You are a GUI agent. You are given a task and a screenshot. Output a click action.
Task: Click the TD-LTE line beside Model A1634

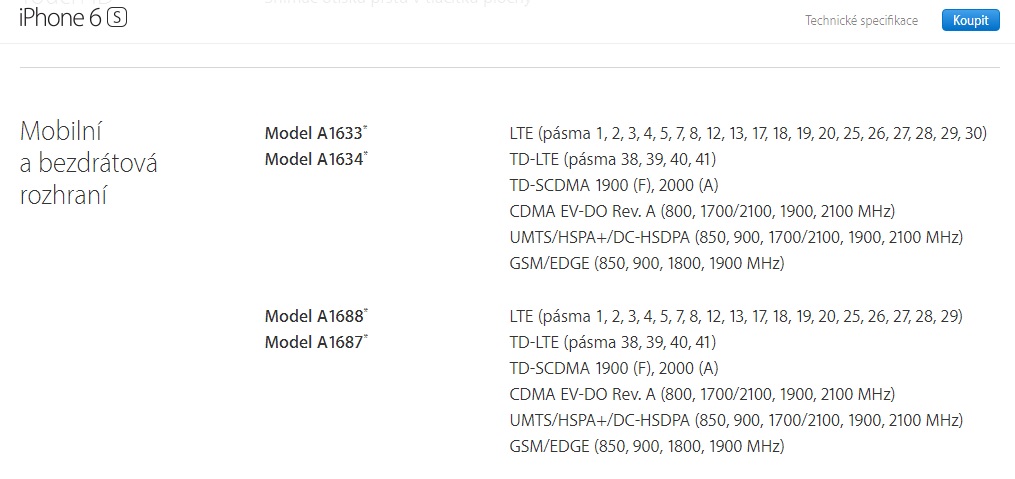[612, 159]
